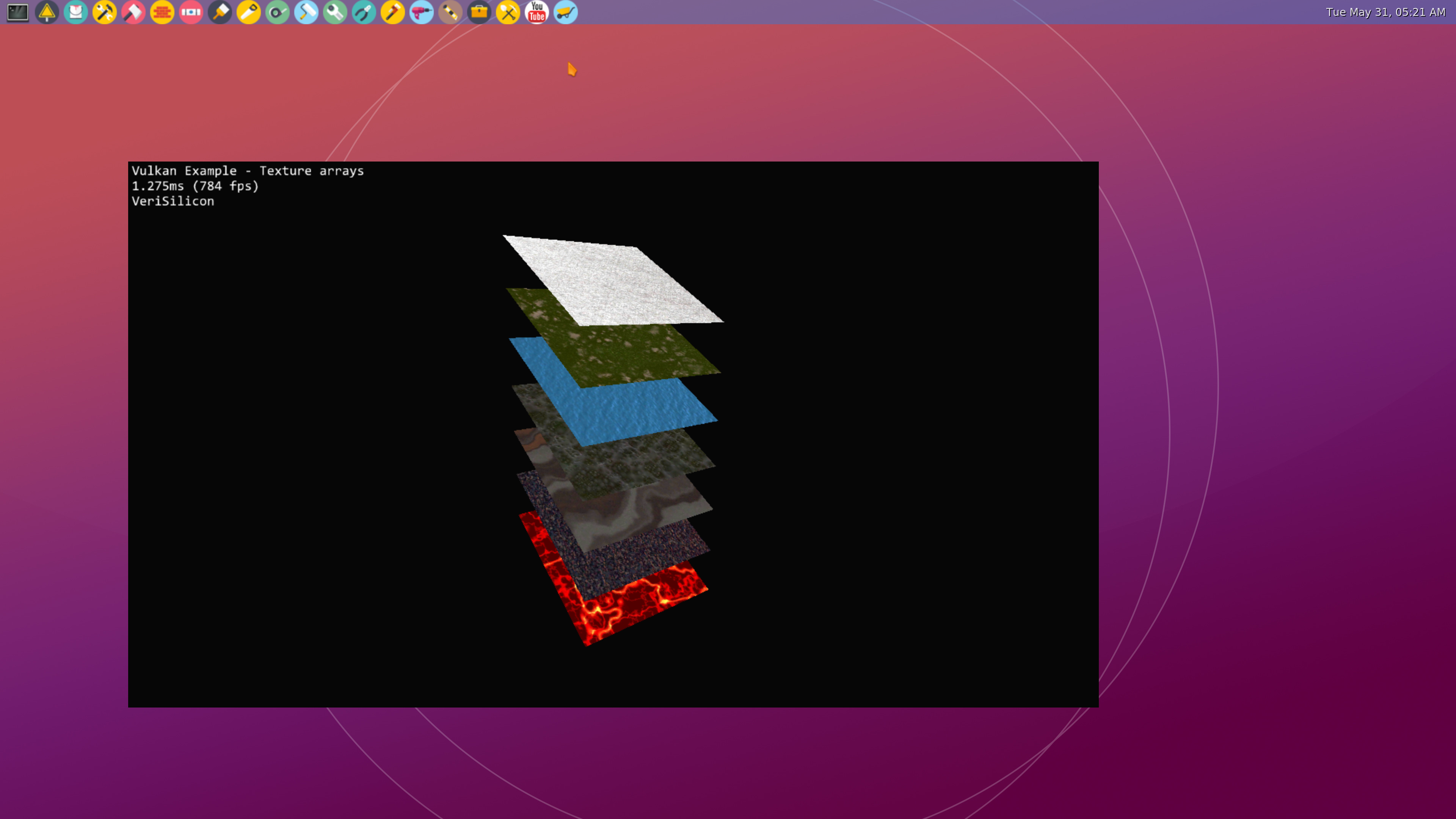This screenshot has height=819, width=1456.
Task: Click the '1.275ms (784 fps)' frame time text
Action: point(195,186)
